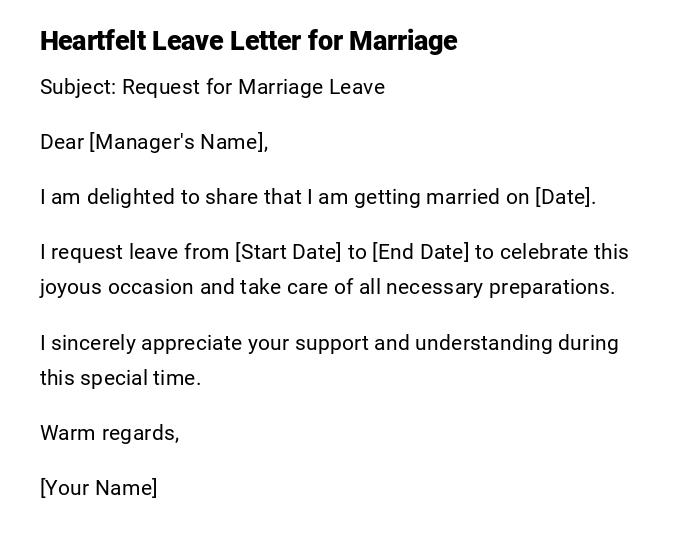Click the word "delighted"
The image size is (700, 550).
point(130,197)
